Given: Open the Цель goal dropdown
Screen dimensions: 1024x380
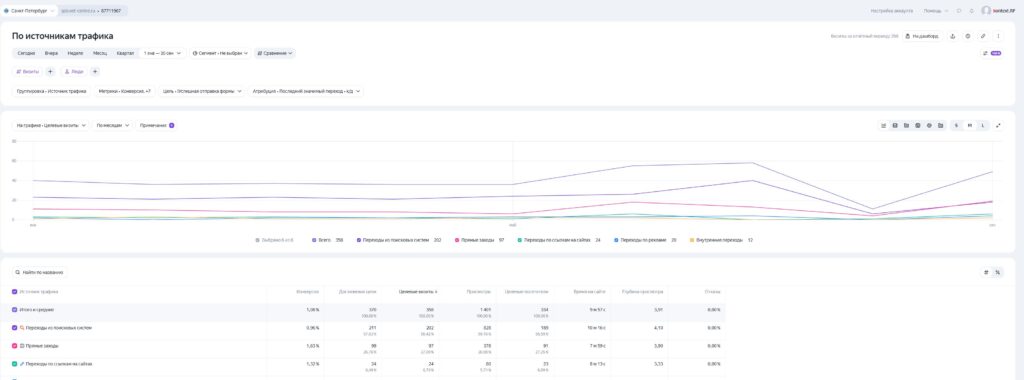Looking at the screenshot, I should pyautogui.click(x=201, y=91).
